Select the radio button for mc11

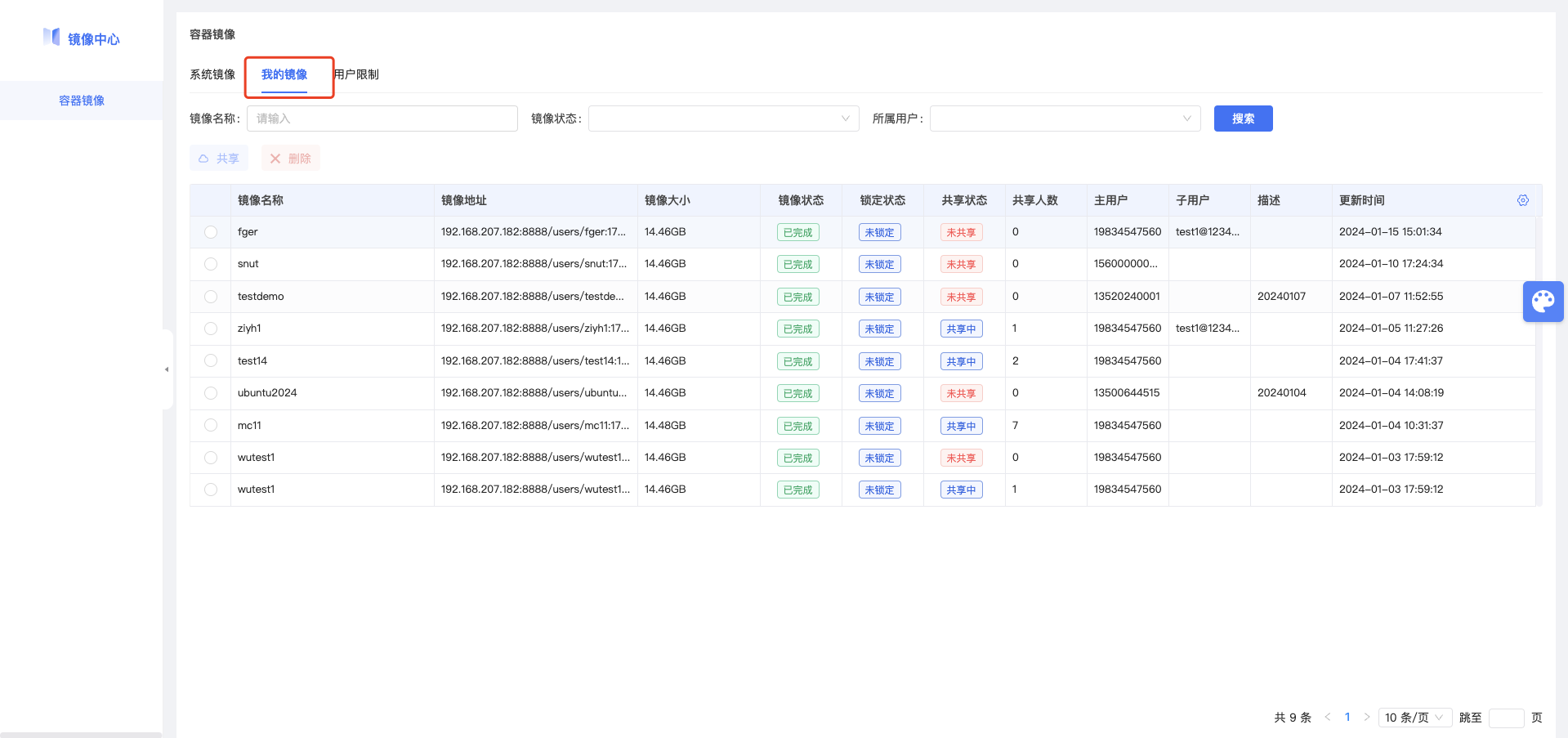(211, 425)
